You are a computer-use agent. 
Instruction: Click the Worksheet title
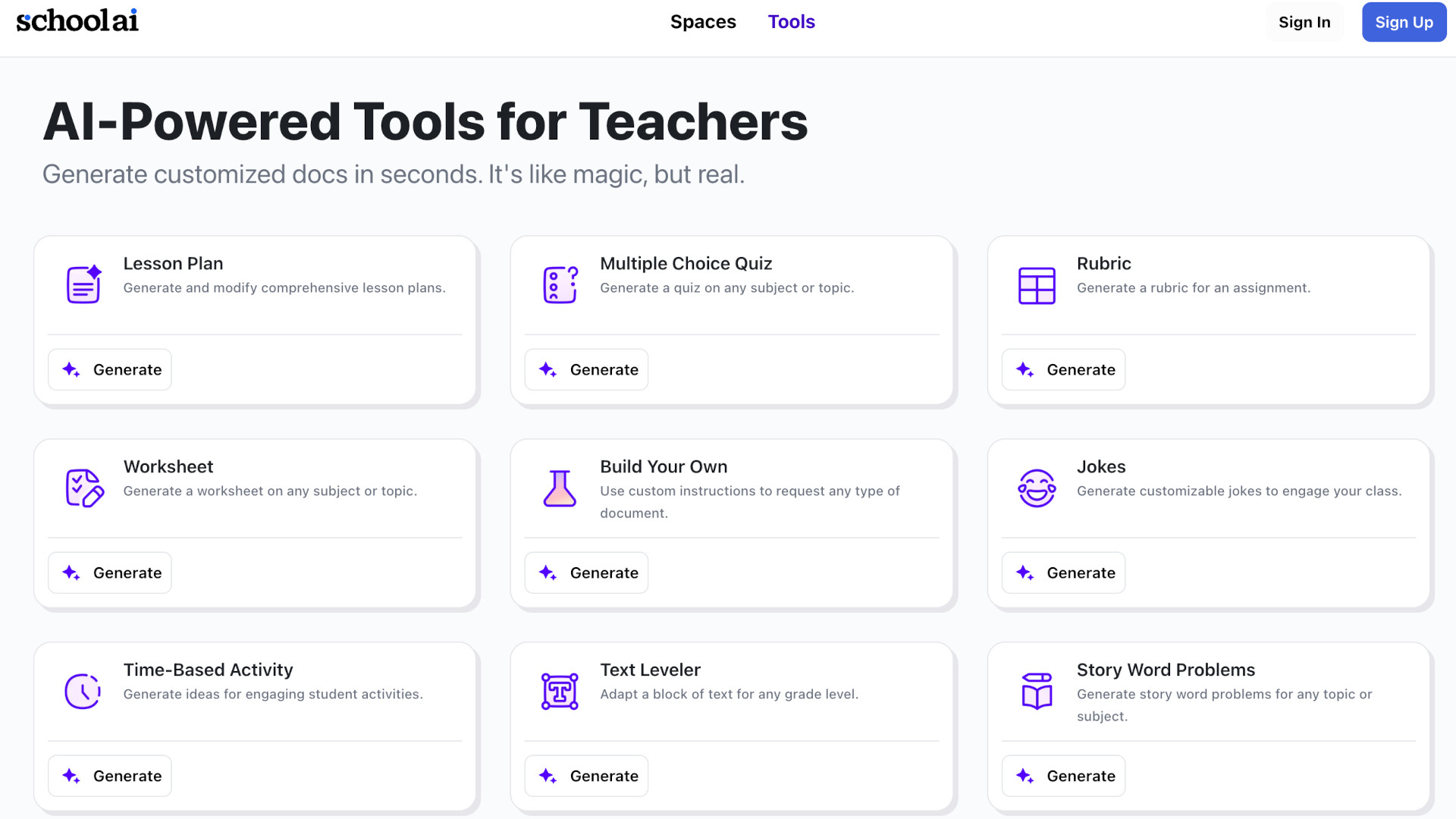(x=168, y=466)
